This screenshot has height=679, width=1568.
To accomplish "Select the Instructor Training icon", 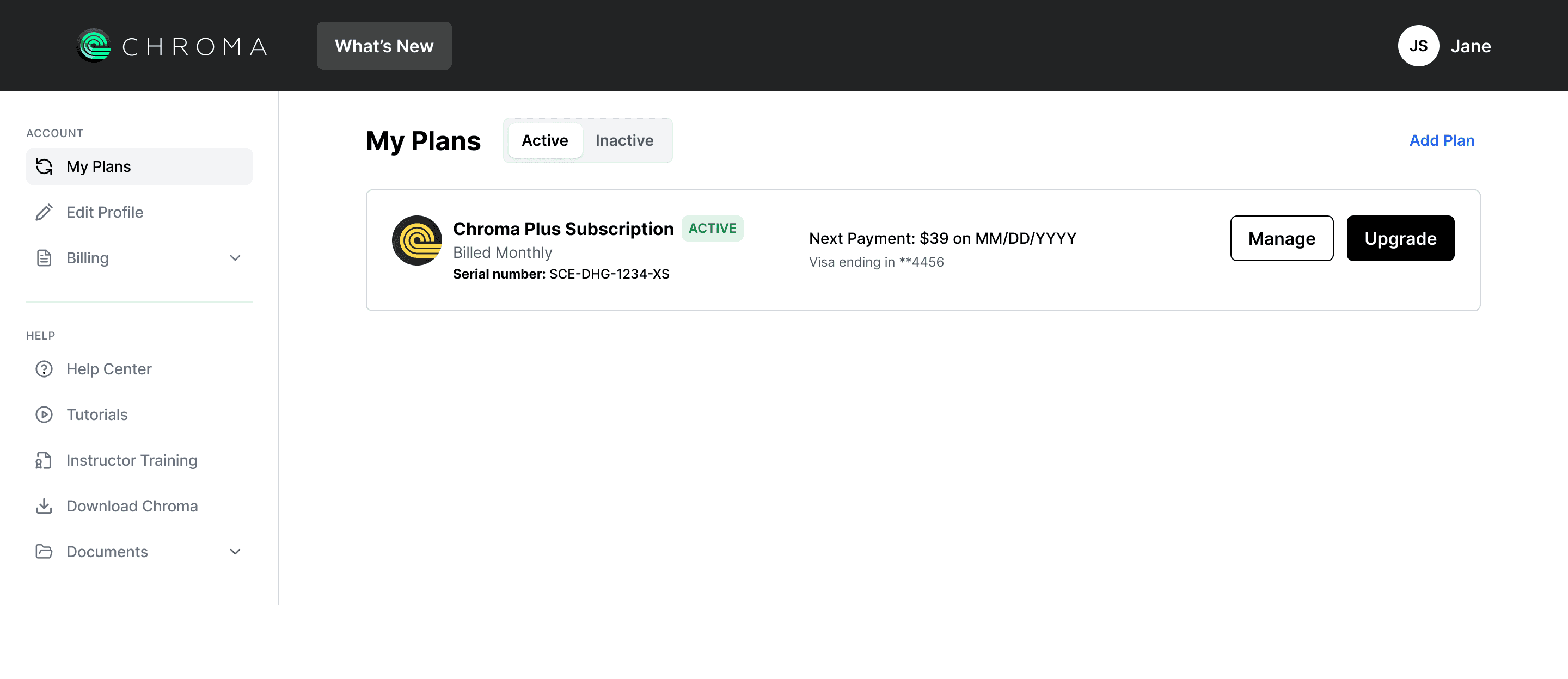I will [44, 460].
